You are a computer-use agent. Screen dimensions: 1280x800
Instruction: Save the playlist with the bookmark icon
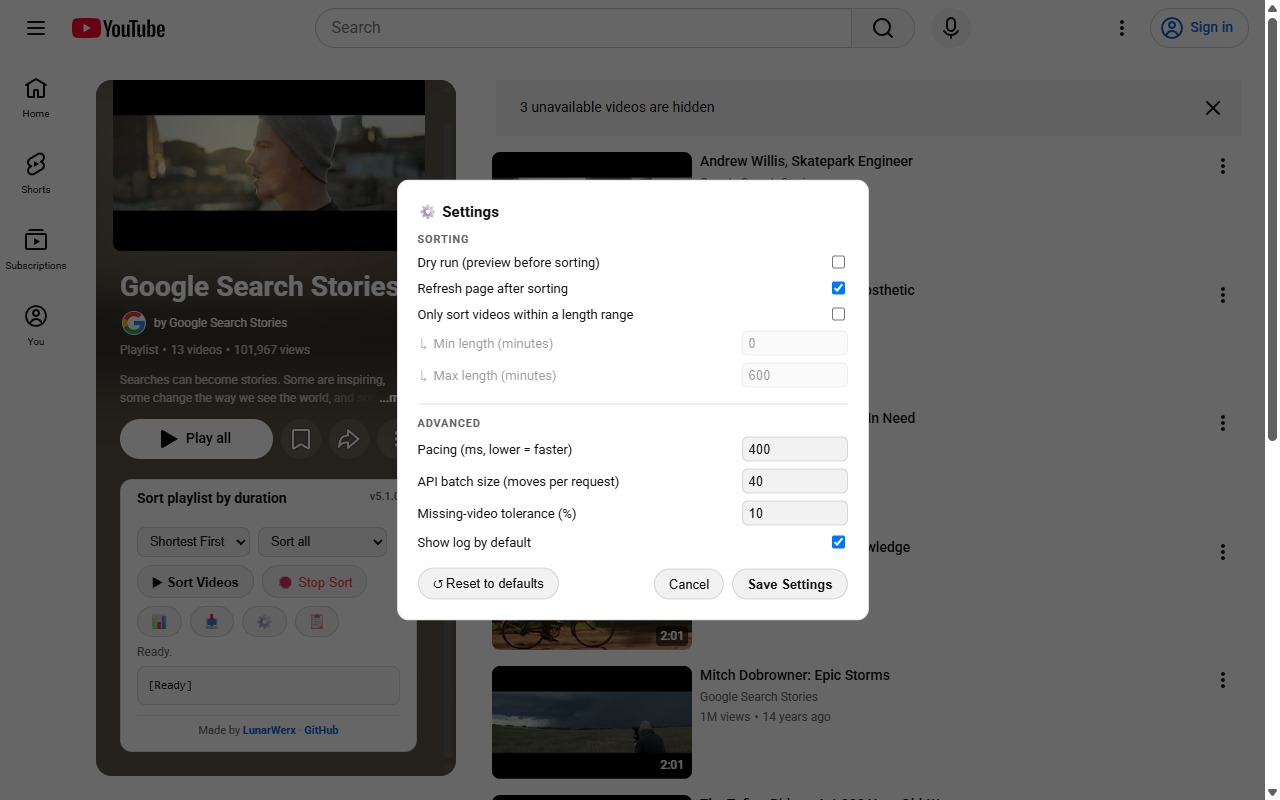point(301,439)
